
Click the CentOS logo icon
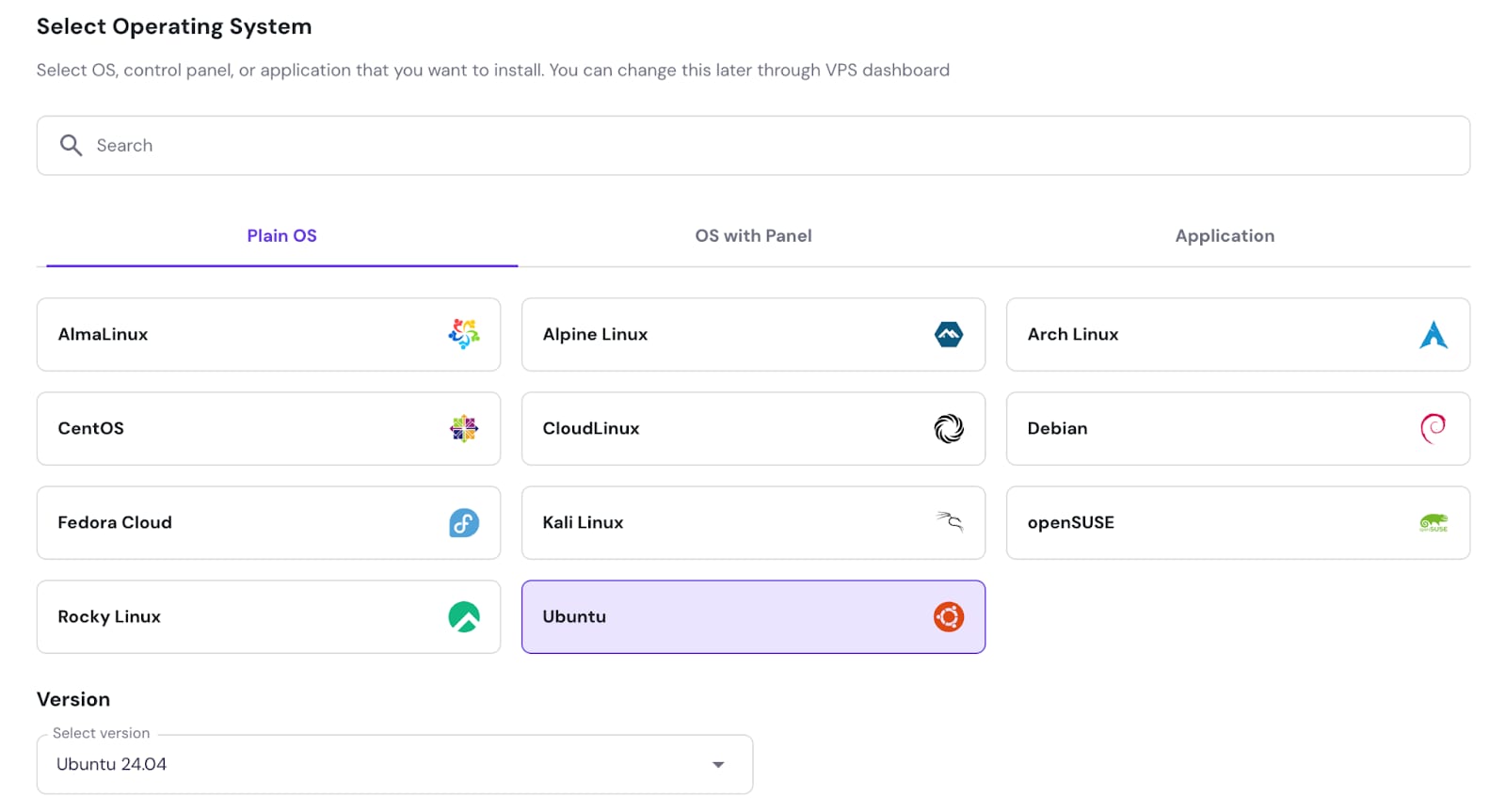click(463, 428)
